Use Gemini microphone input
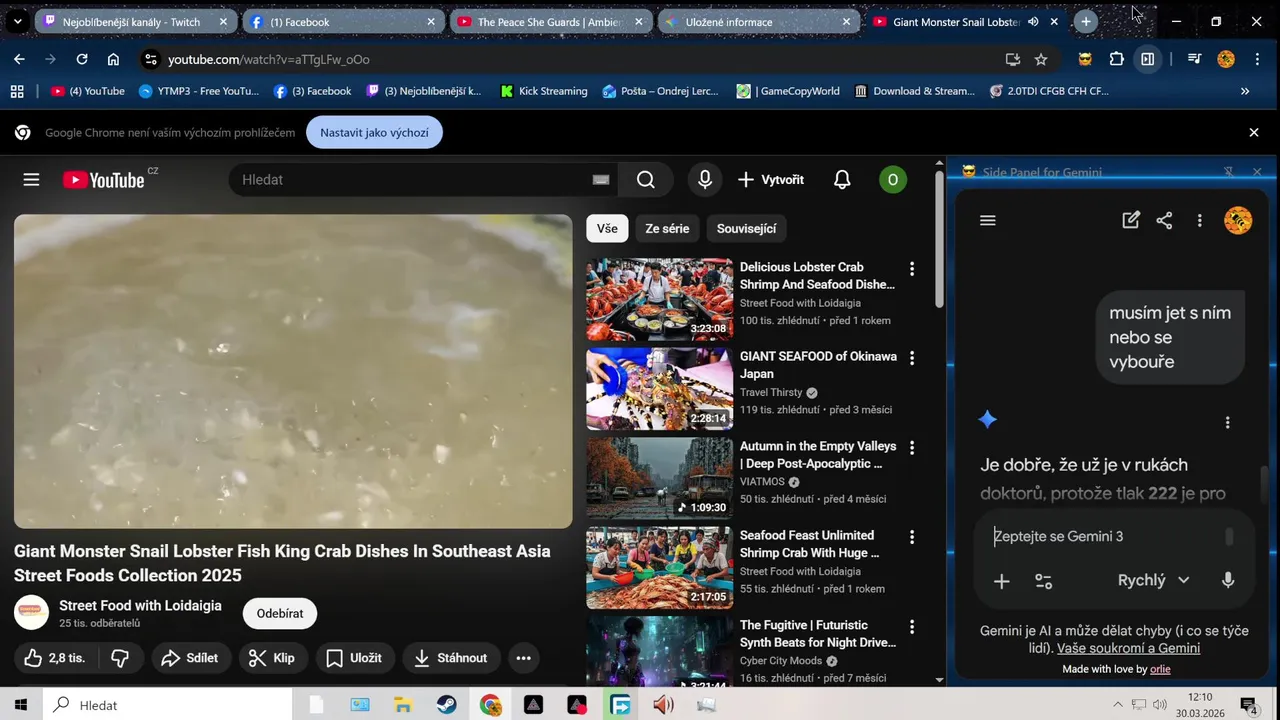Image resolution: width=1280 pixels, height=720 pixels. click(x=1228, y=581)
